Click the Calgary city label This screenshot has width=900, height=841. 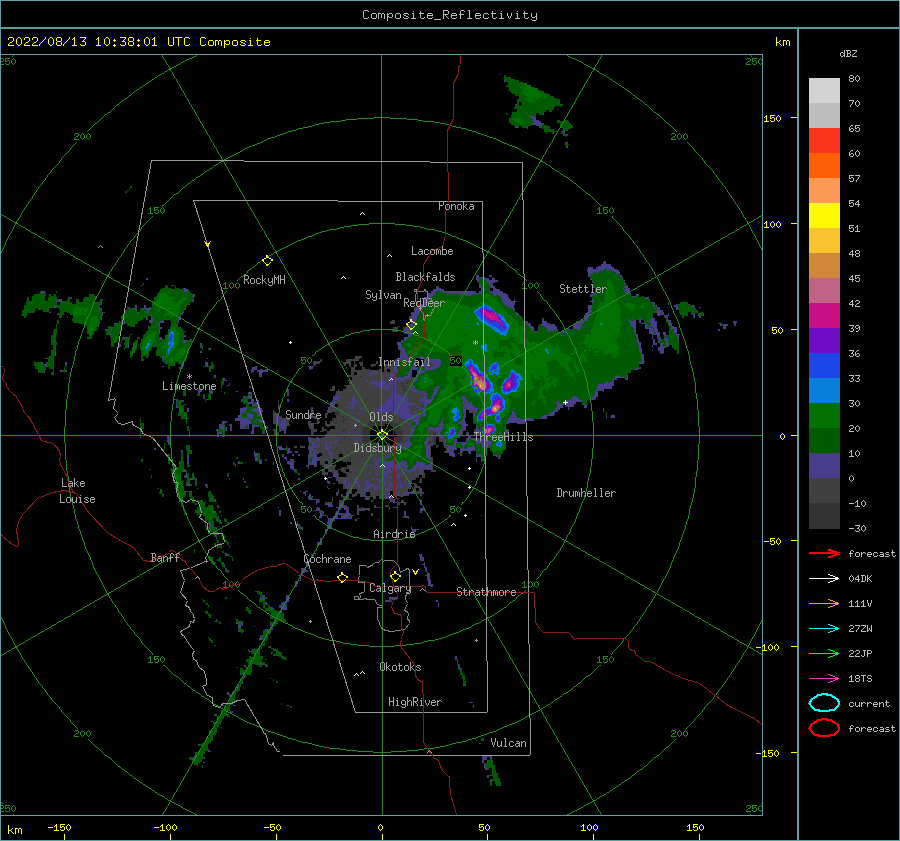390,588
